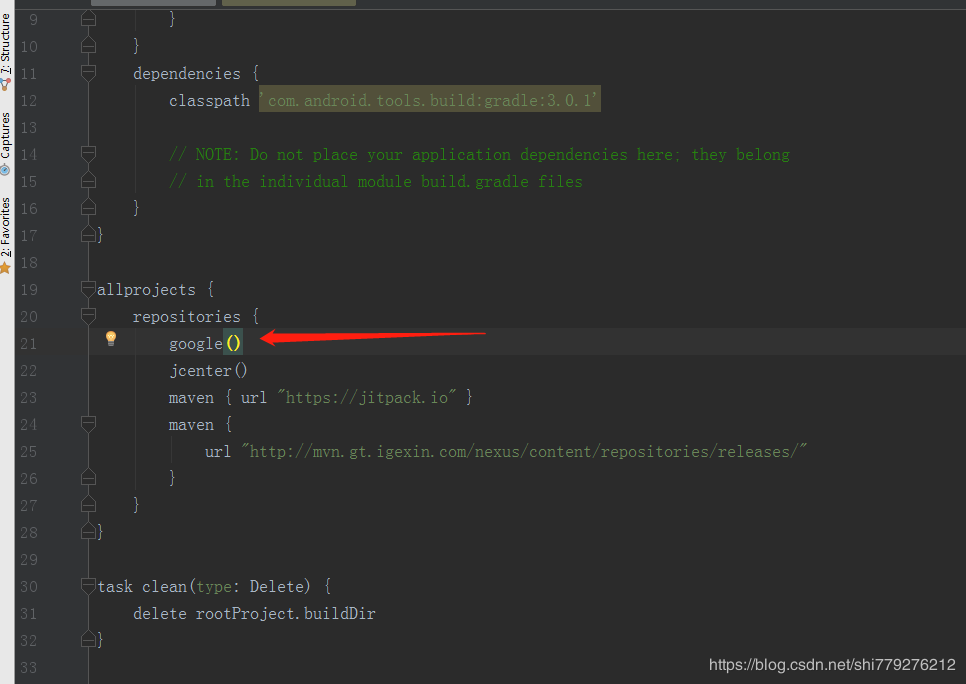Click the fold end marker on line 26
The height and width of the screenshot is (684, 966).
pos(88,477)
